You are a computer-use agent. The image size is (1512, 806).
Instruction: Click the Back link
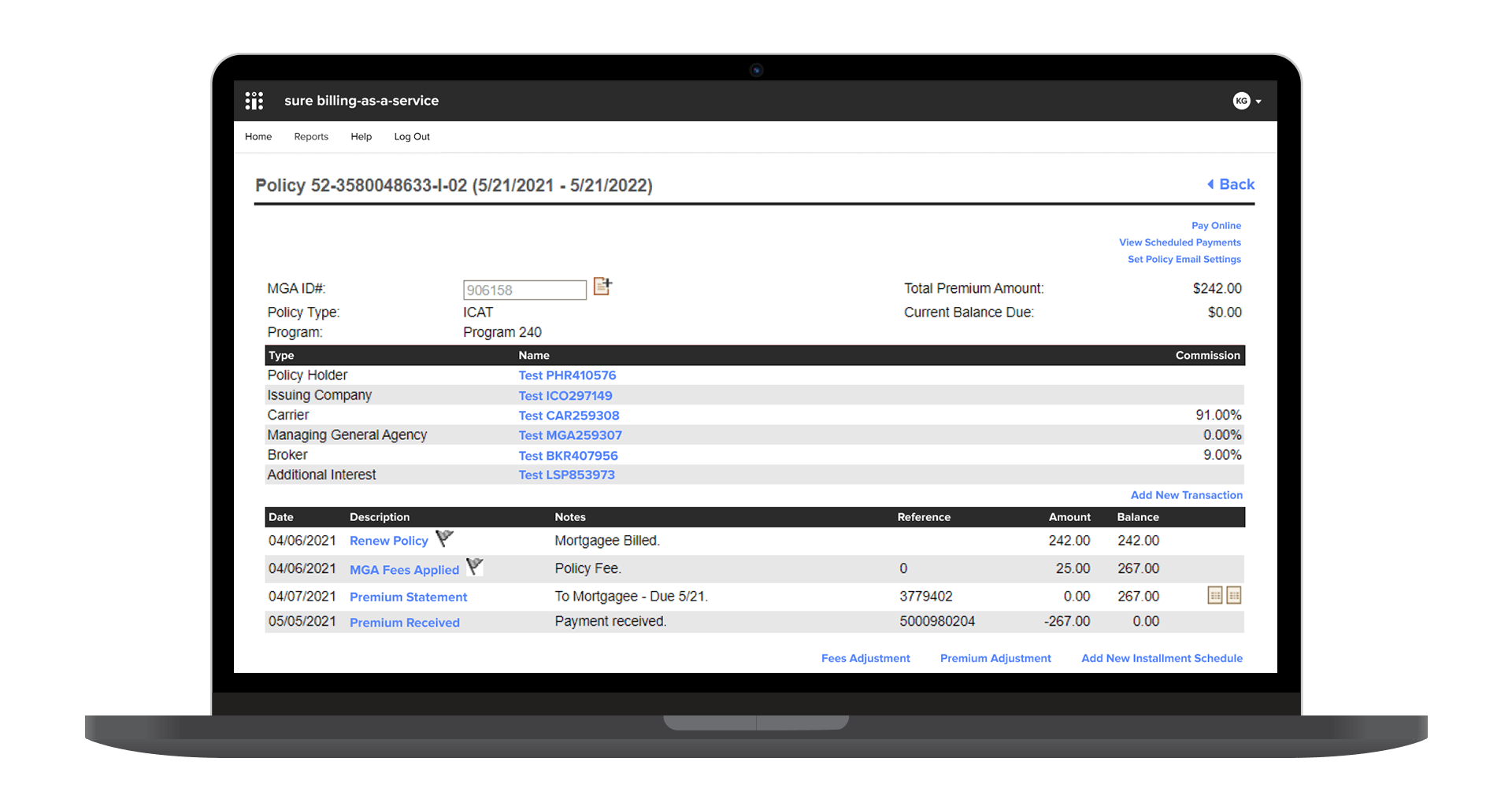pos(1236,184)
